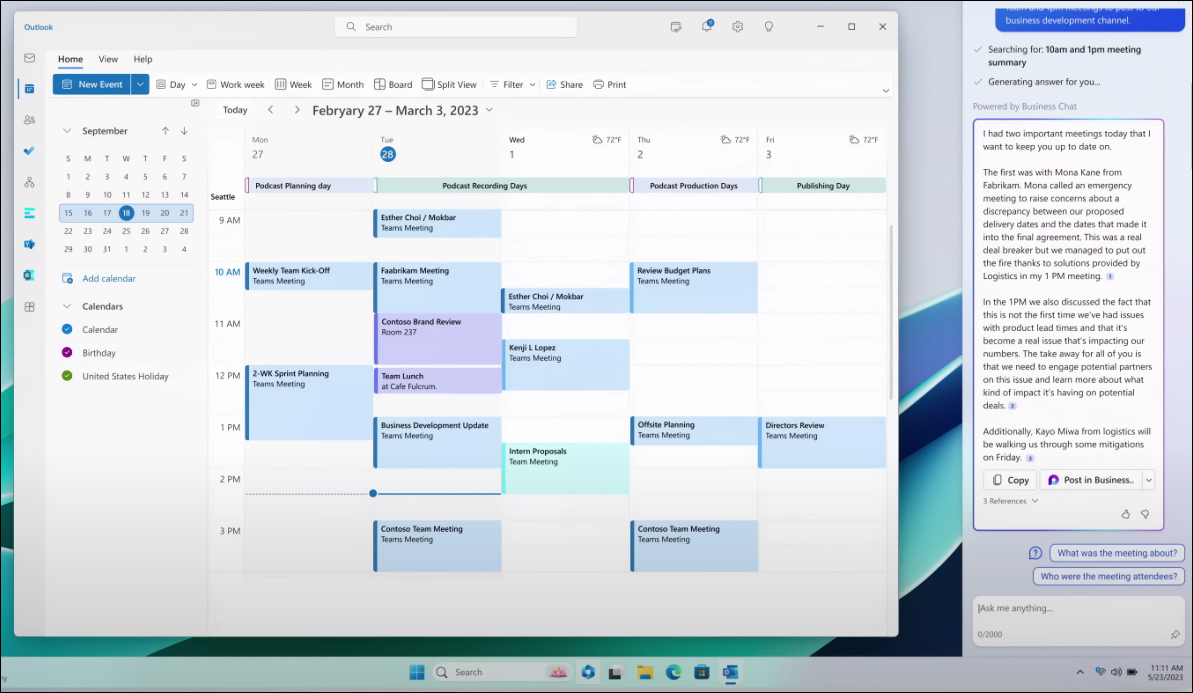Viewport: 1193px width, 693px height.
Task: Go to previous week arrow
Action: (270, 110)
